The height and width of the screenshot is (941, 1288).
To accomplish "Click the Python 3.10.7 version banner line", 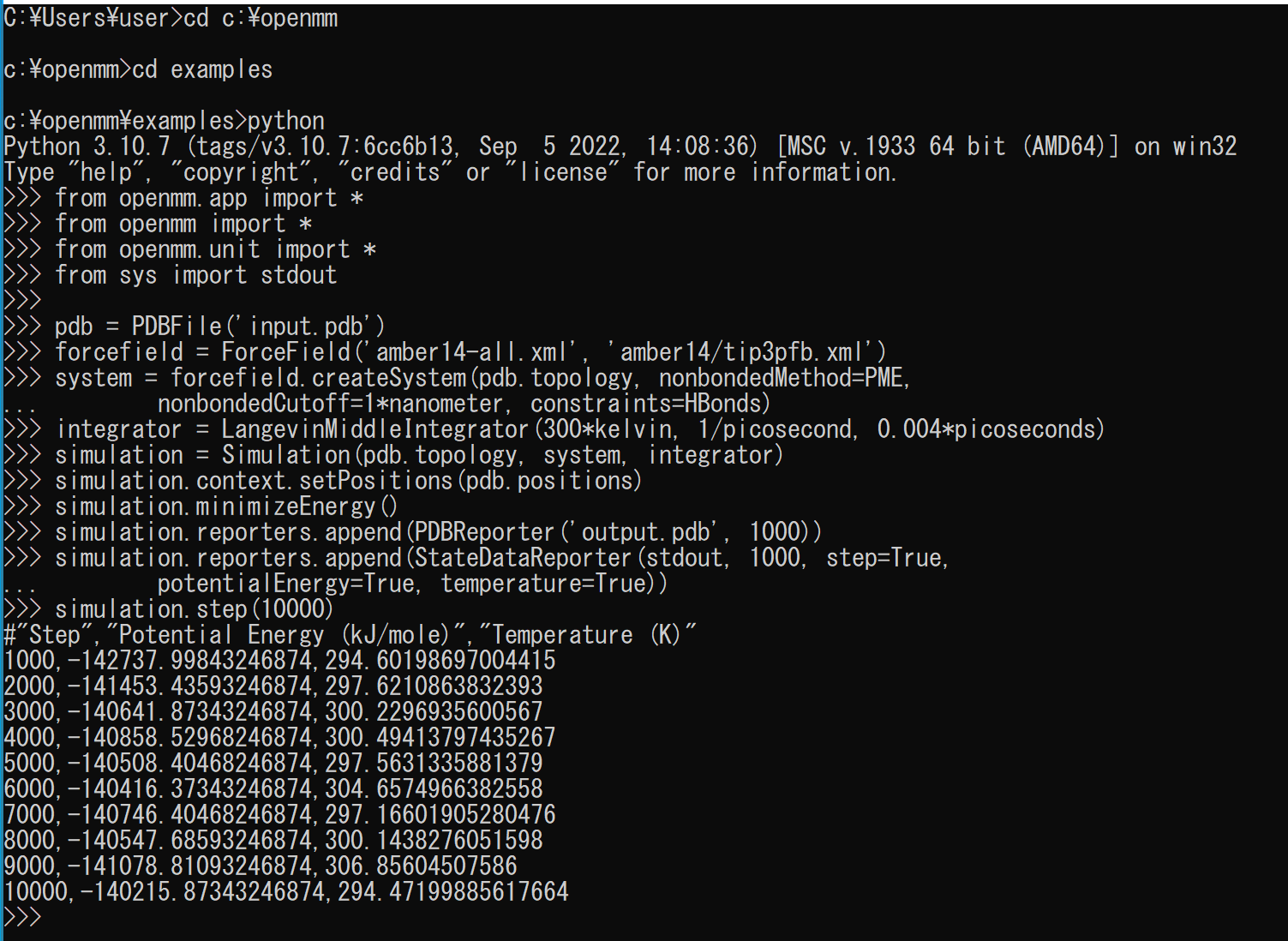I will (x=620, y=147).
